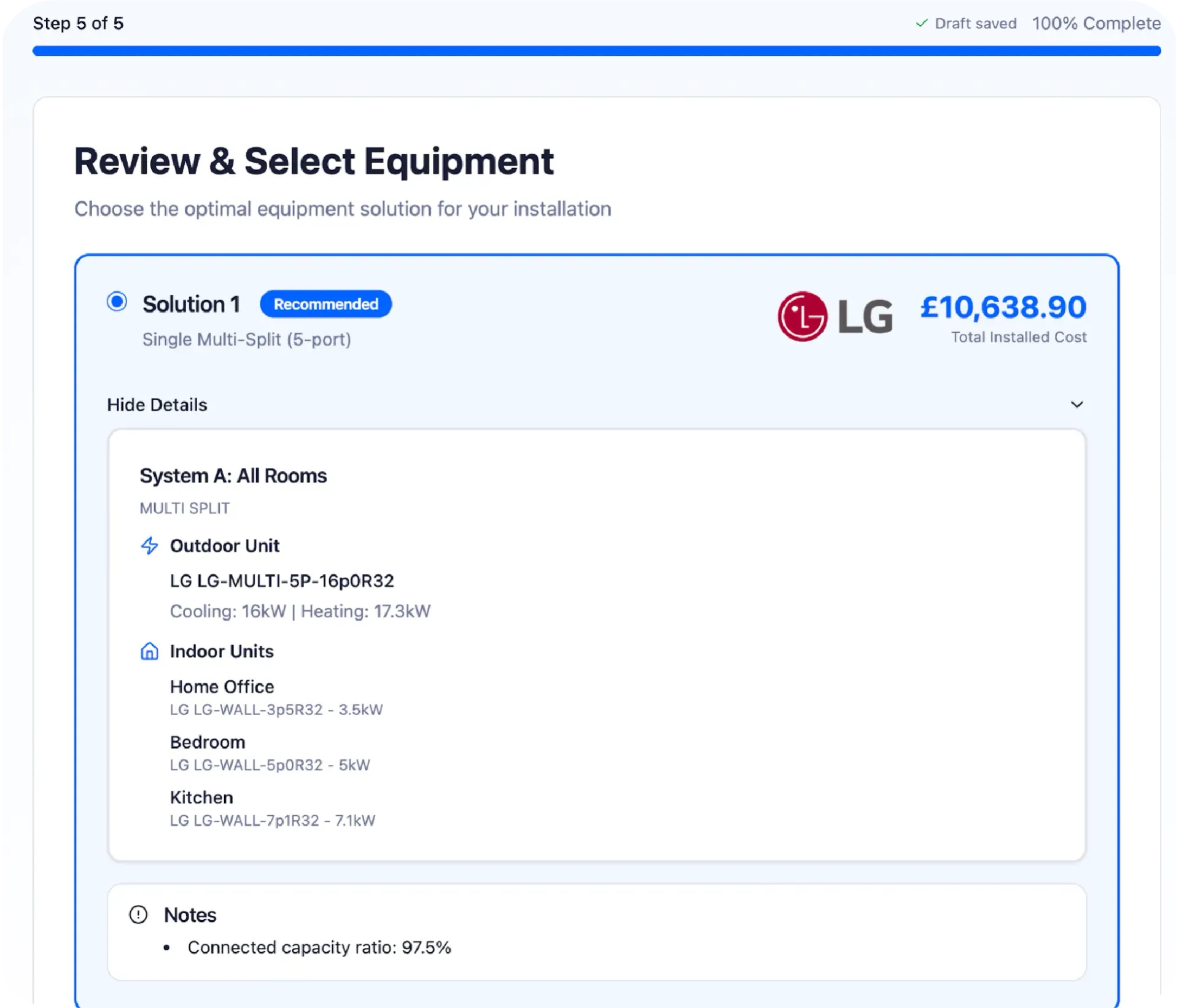The image size is (1179, 1008).
Task: Click the Solution 1 title text
Action: [191, 304]
